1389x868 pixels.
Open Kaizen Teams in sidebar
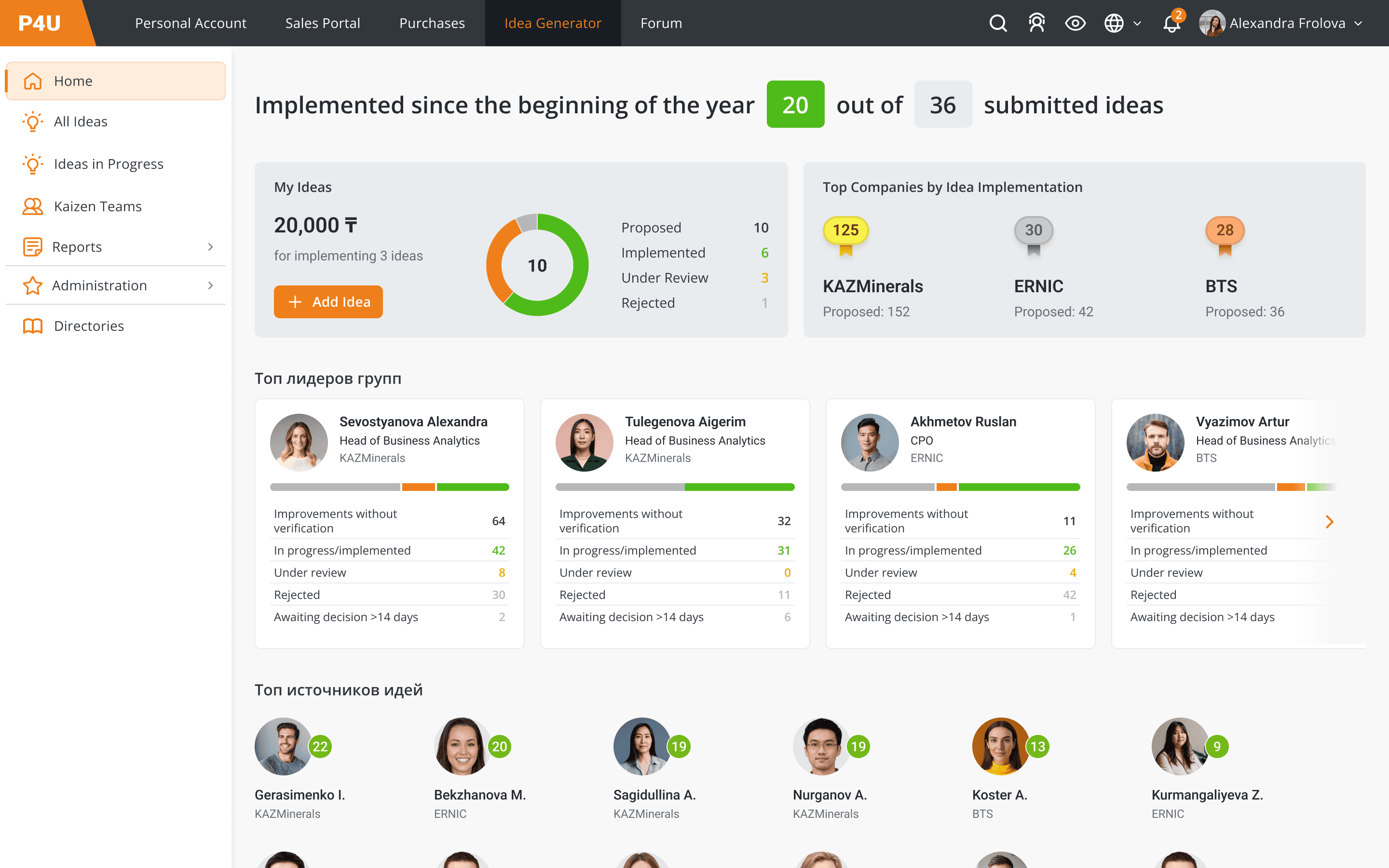97,206
